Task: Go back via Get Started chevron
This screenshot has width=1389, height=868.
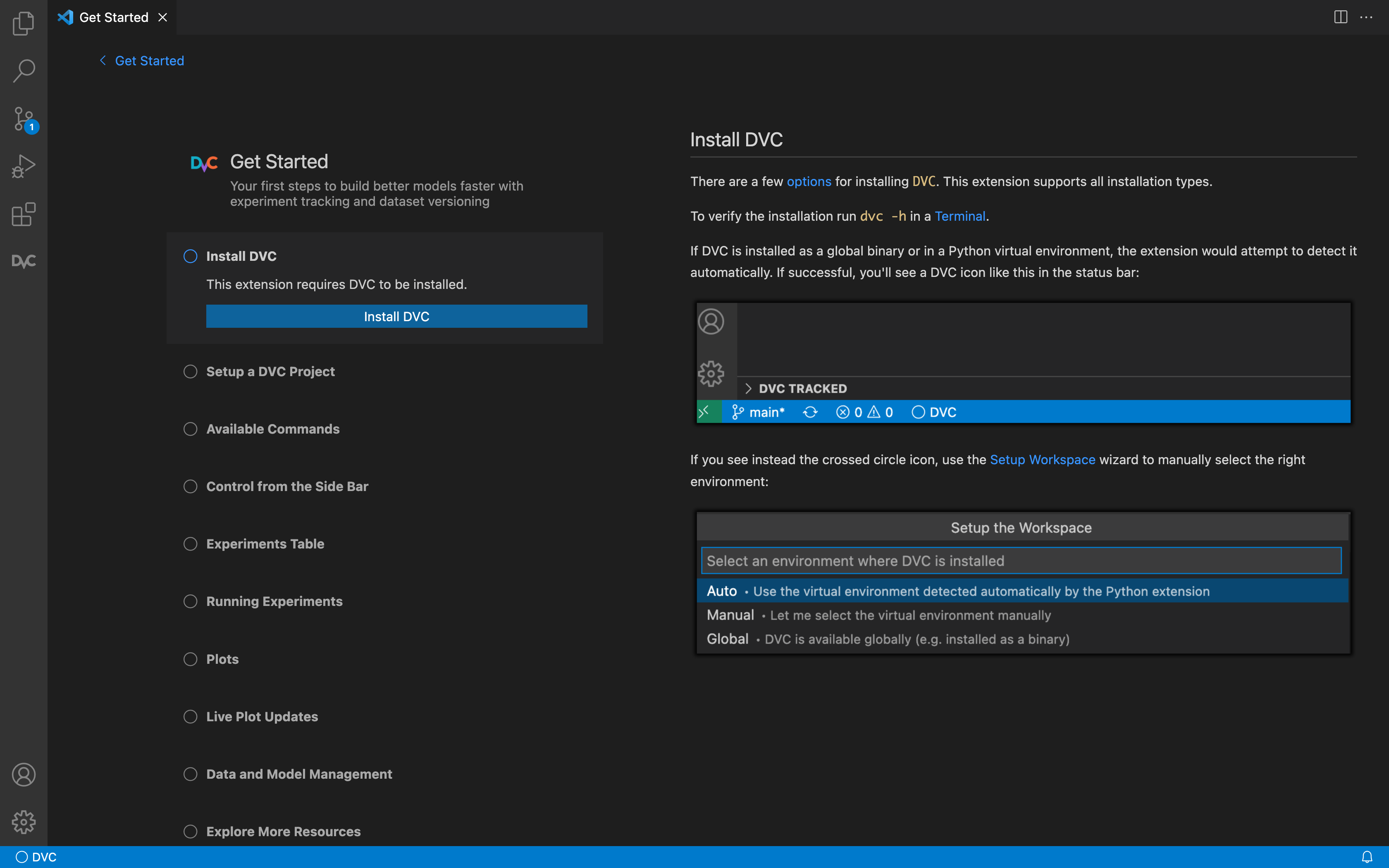Action: pos(103,60)
